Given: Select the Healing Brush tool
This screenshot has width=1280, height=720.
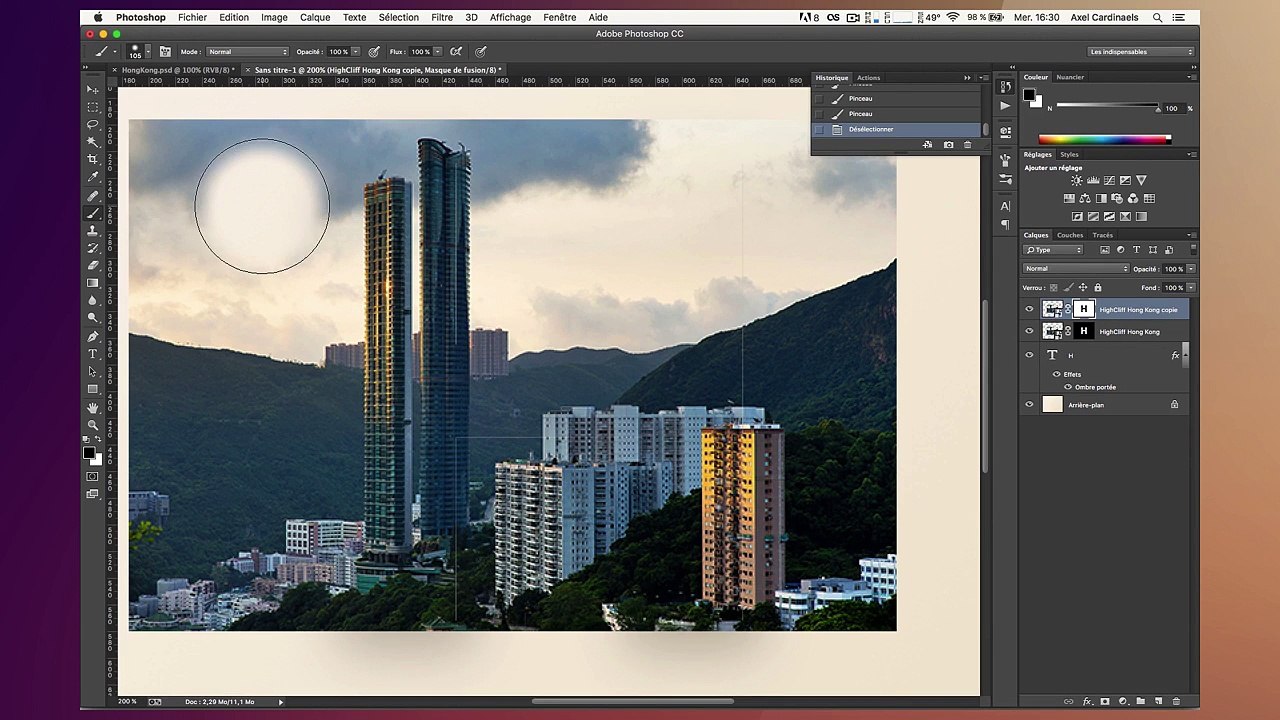Looking at the screenshot, I should click(x=93, y=195).
